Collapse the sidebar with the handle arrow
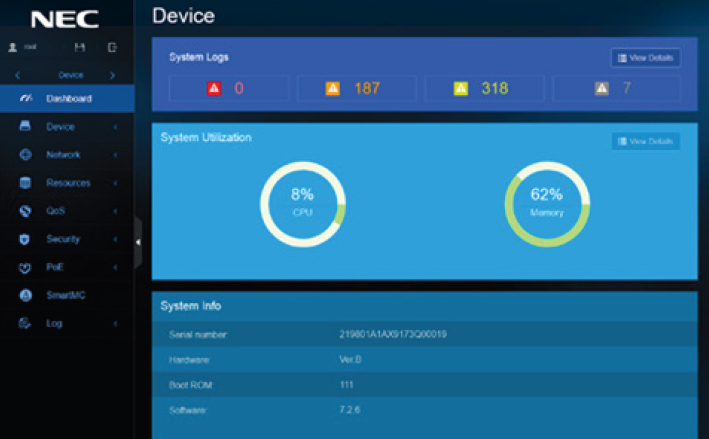The width and height of the screenshot is (709, 439). coord(138,242)
